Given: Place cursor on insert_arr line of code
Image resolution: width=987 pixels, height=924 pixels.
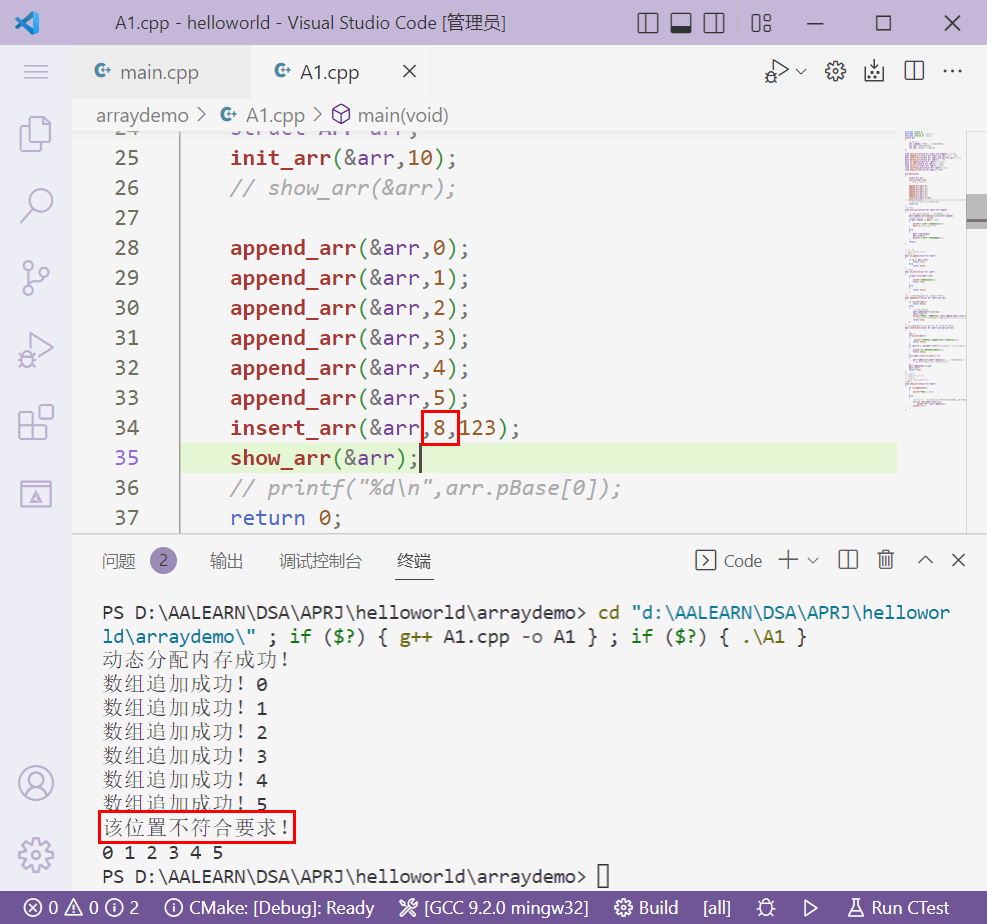Looking at the screenshot, I should click(x=375, y=428).
